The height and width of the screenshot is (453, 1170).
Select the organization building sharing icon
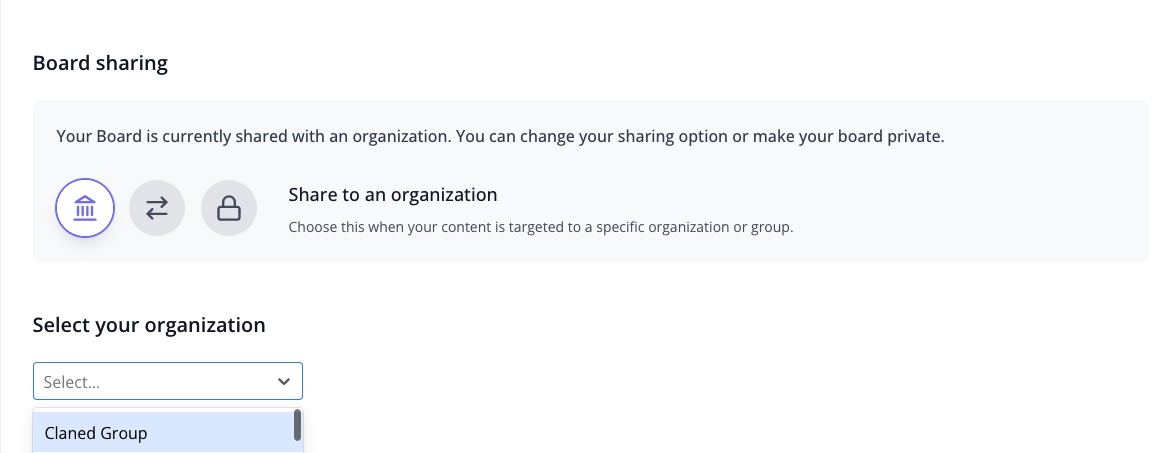(85, 208)
